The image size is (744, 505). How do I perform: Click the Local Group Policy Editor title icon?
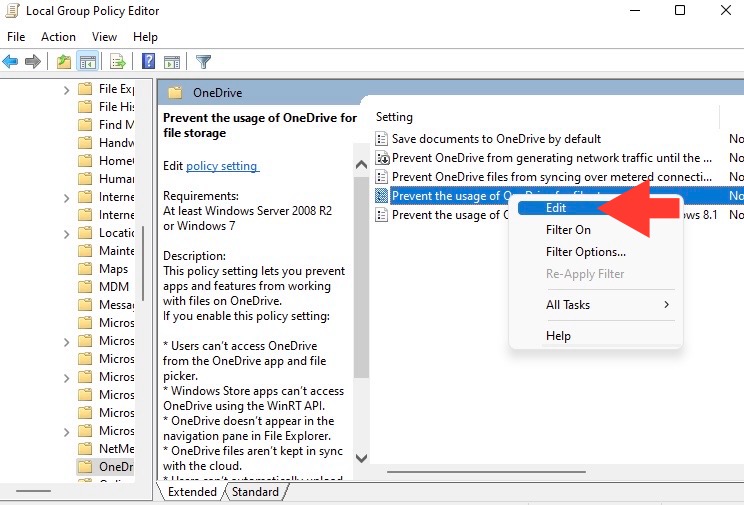[x=12, y=10]
